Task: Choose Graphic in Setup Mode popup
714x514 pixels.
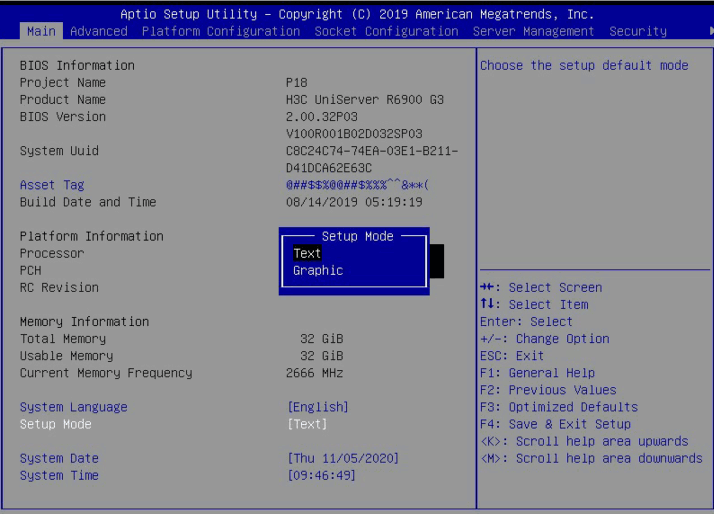Action: [x=318, y=270]
